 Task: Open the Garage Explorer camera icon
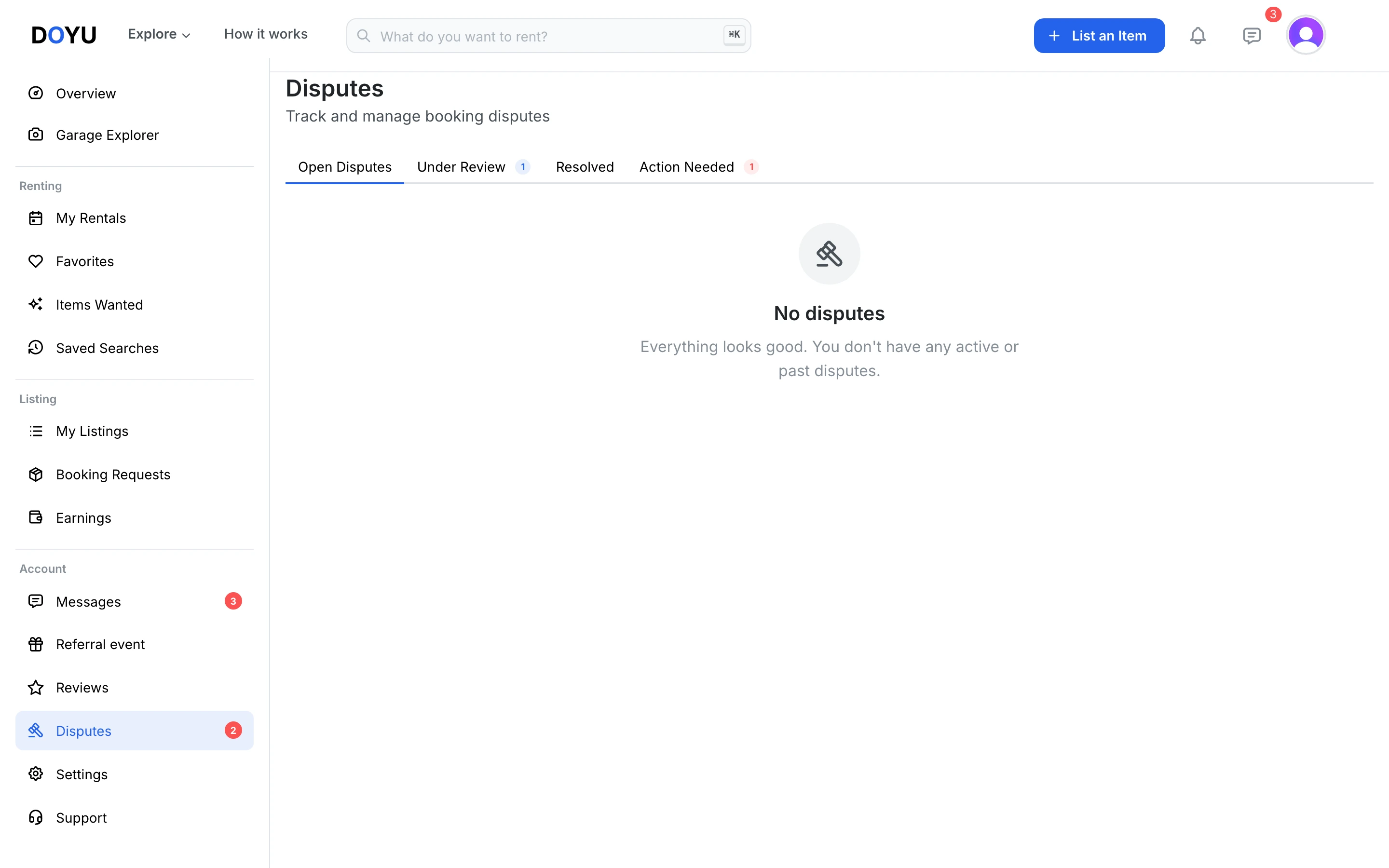[36, 135]
